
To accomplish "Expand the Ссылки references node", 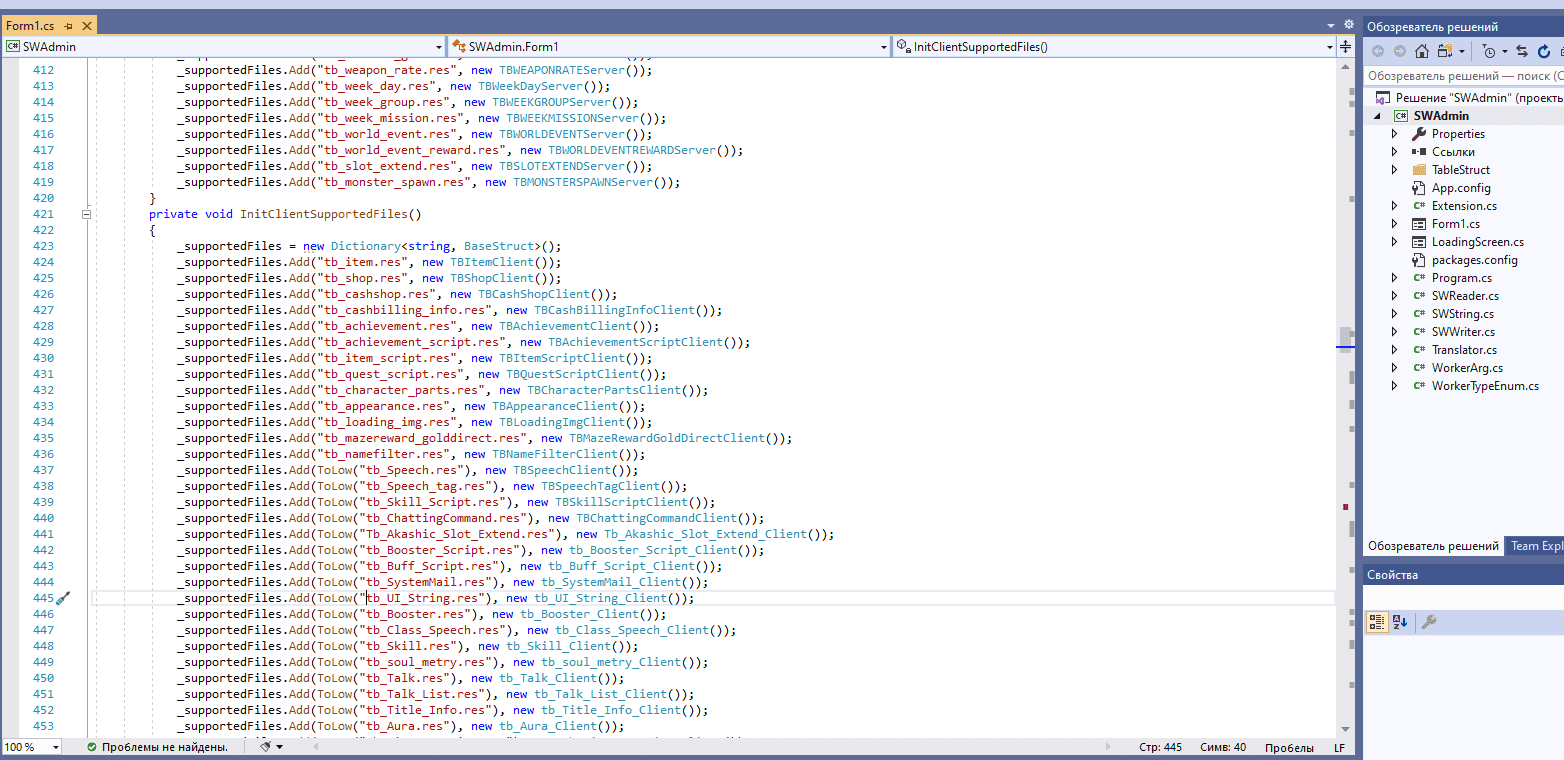I will [1395, 152].
